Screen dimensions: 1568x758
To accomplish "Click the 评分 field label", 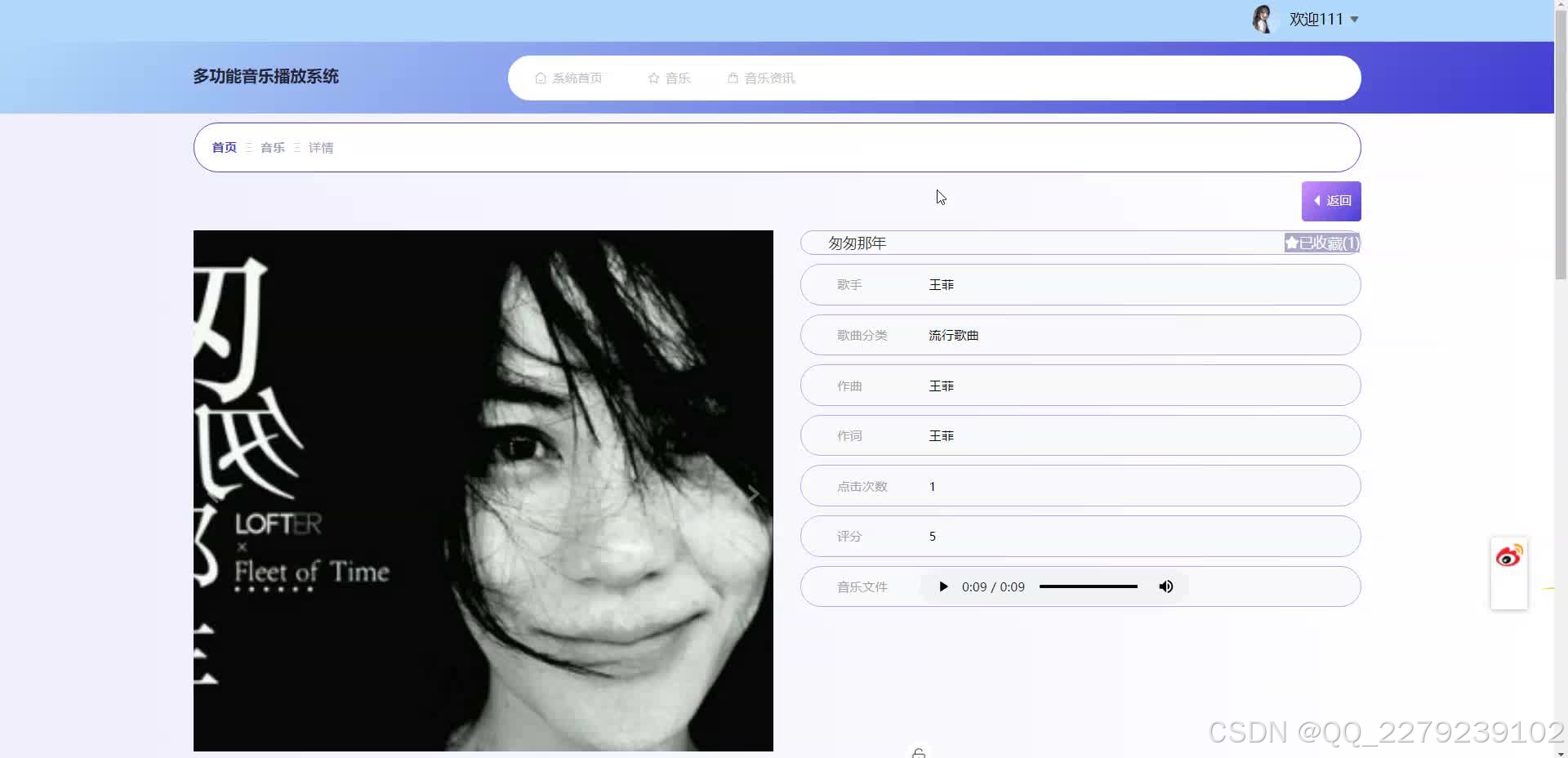I will point(849,537).
